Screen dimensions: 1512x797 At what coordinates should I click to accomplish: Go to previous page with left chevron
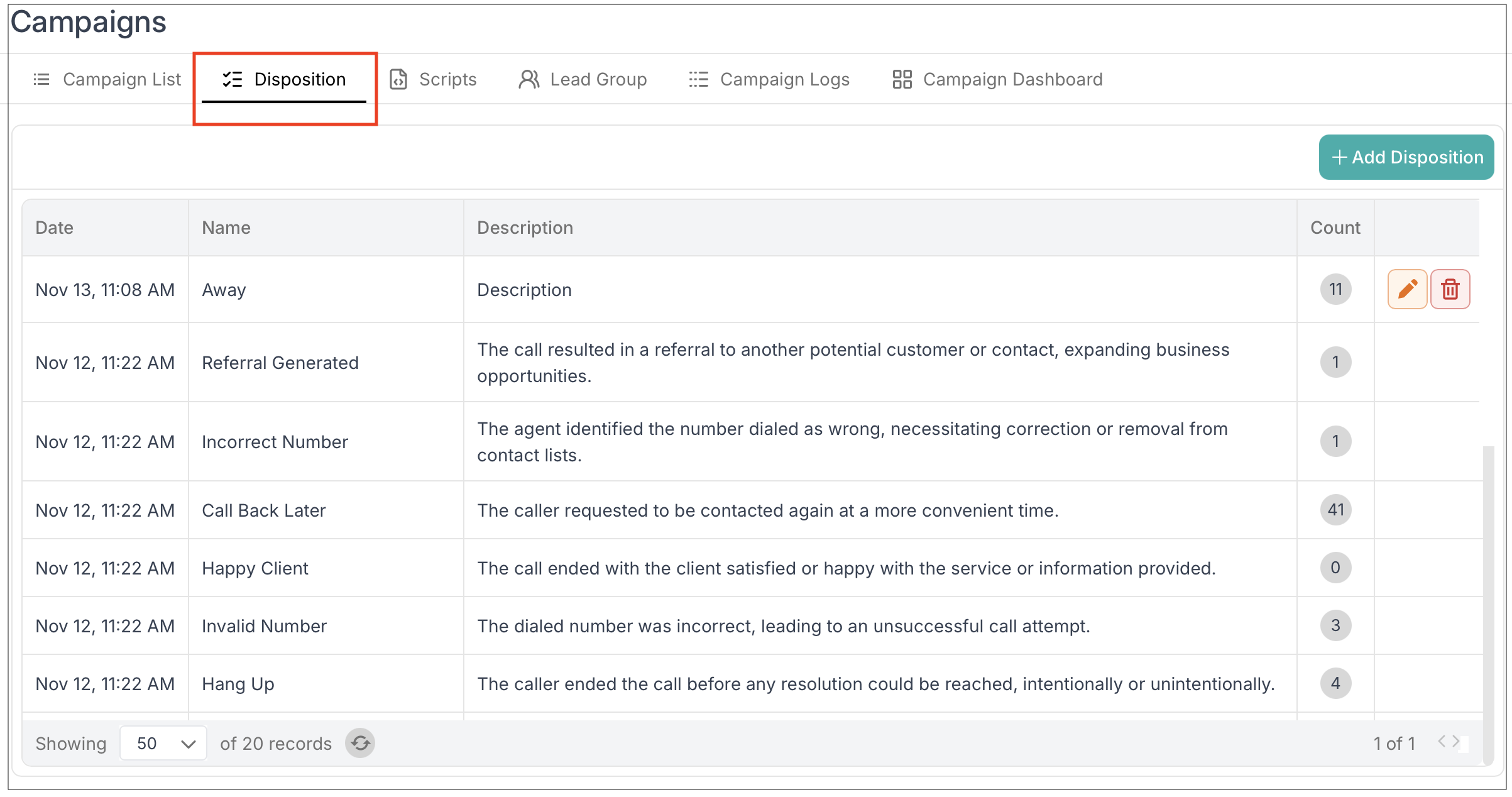(1442, 742)
